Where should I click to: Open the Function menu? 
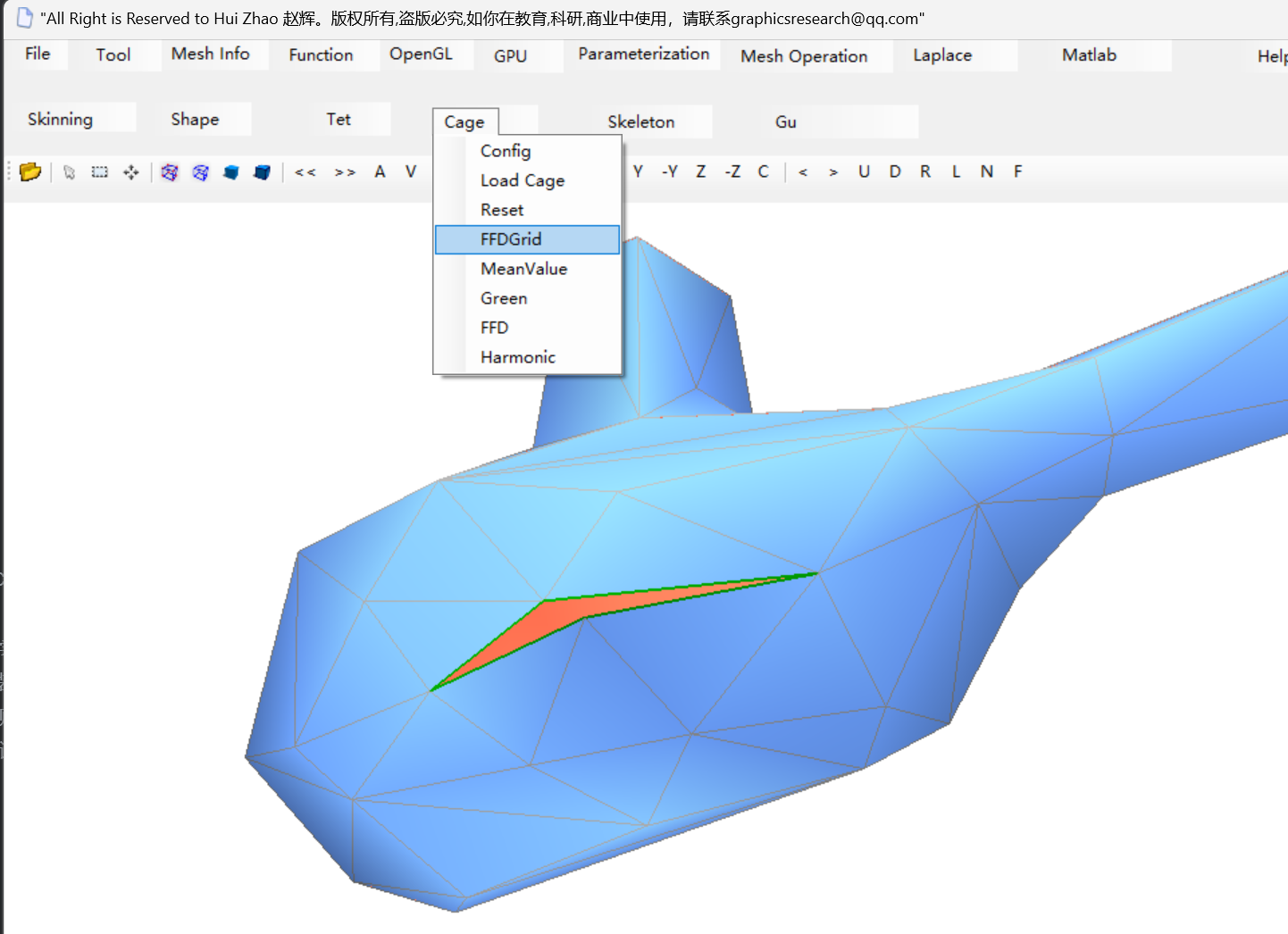(321, 54)
